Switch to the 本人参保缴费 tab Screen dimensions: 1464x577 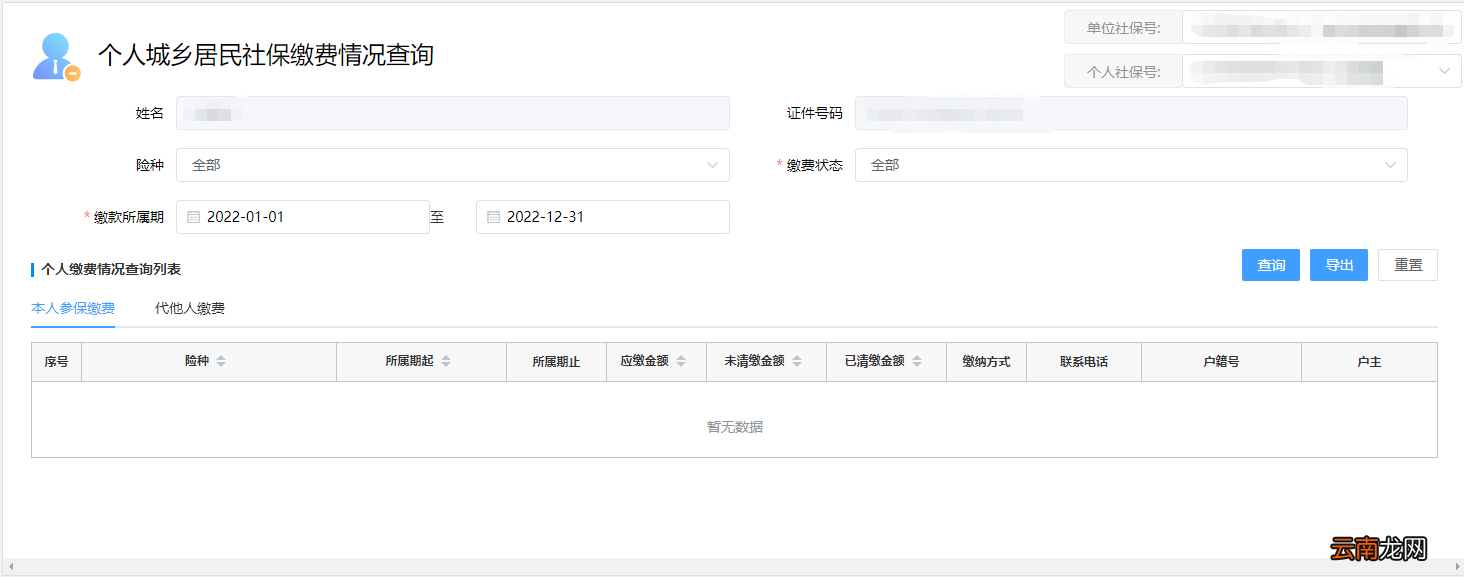click(x=73, y=308)
